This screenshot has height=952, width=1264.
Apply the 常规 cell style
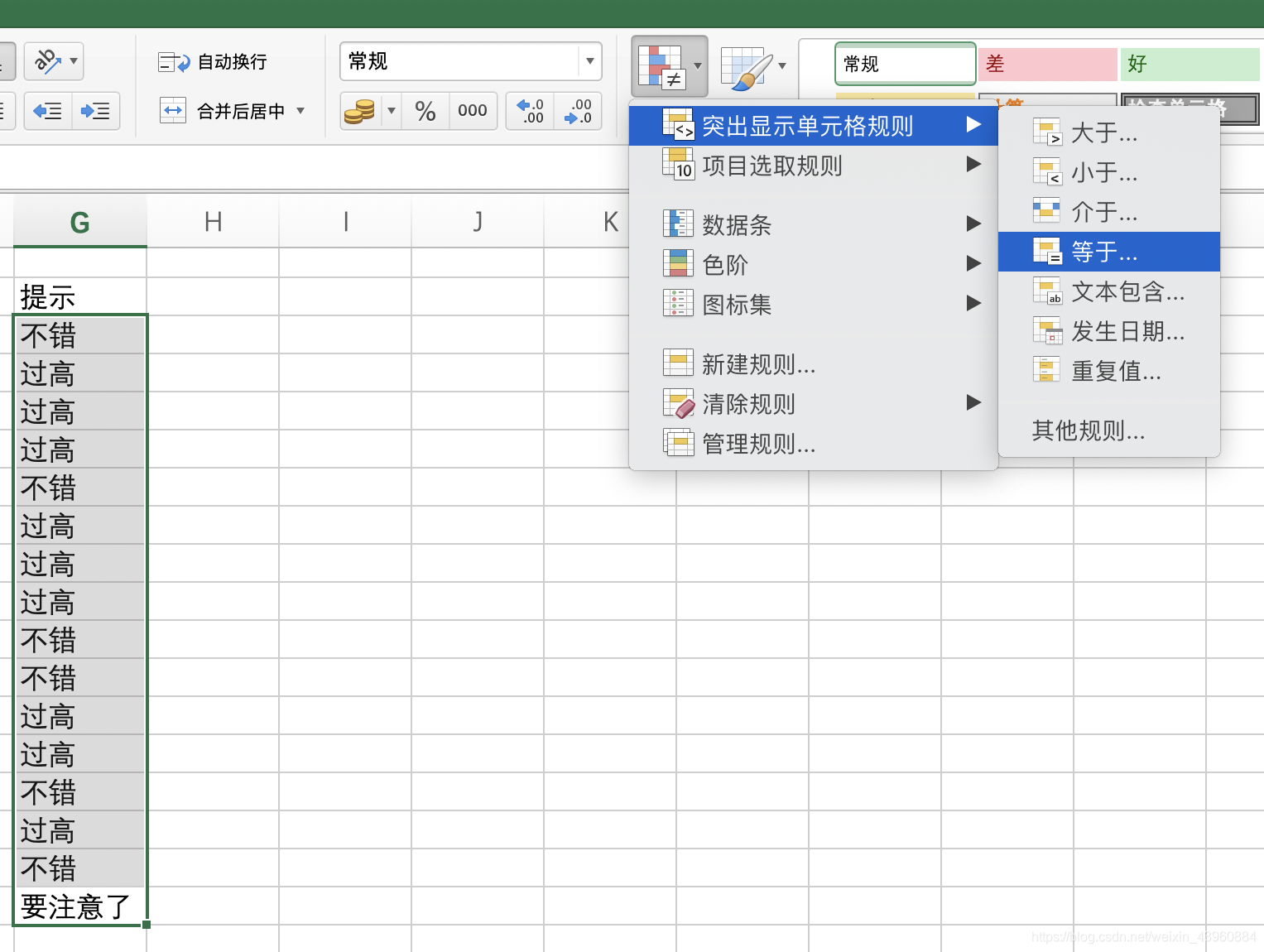pos(905,64)
